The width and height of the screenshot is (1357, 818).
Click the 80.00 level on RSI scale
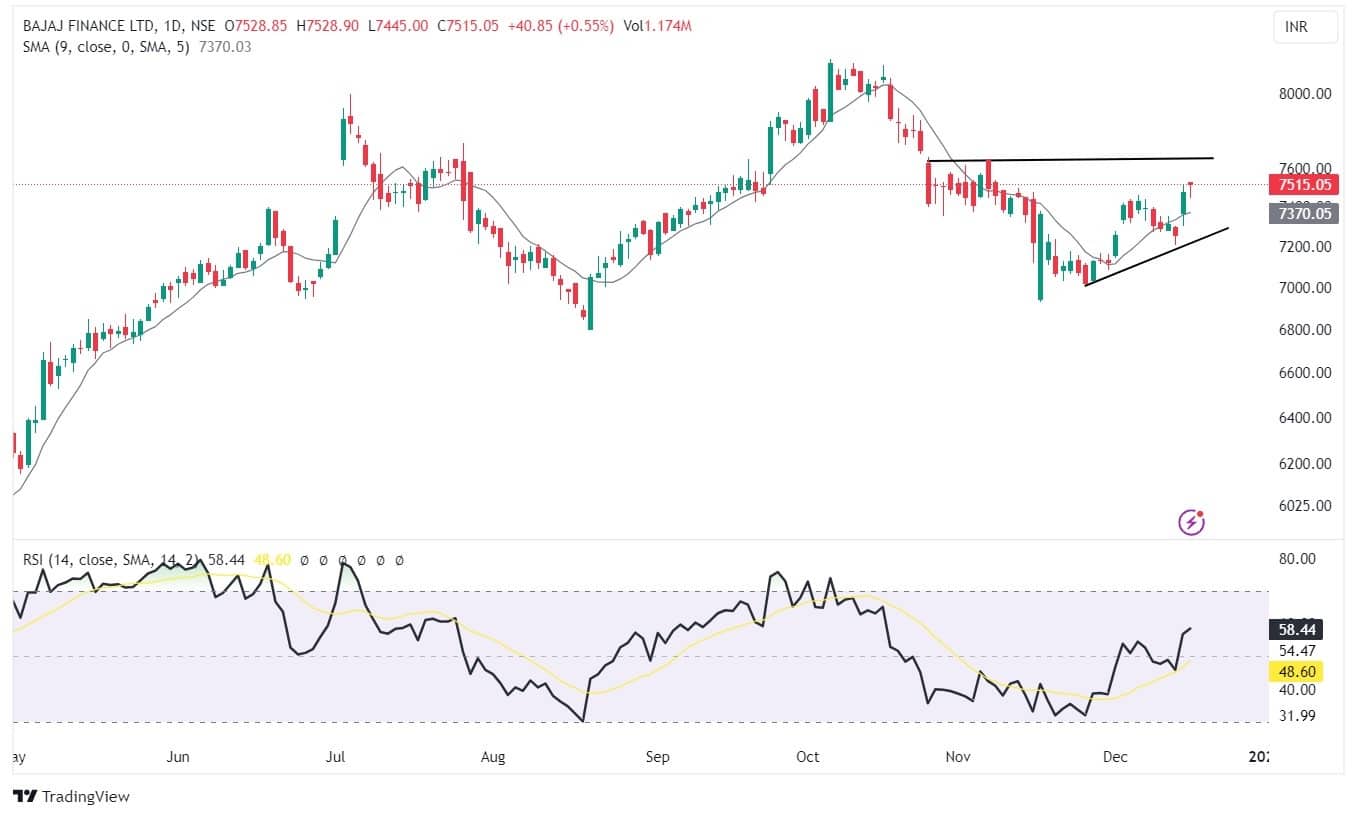click(1298, 559)
